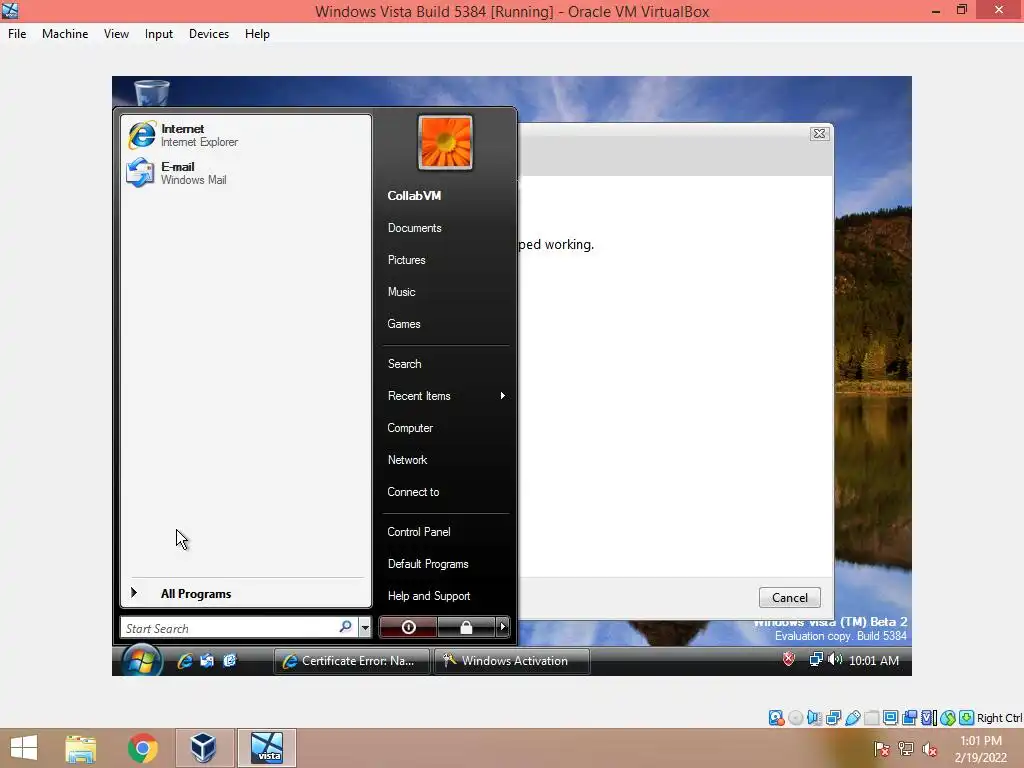
Task: Click VirtualBox CPU virtualization indicator
Action: (929, 718)
